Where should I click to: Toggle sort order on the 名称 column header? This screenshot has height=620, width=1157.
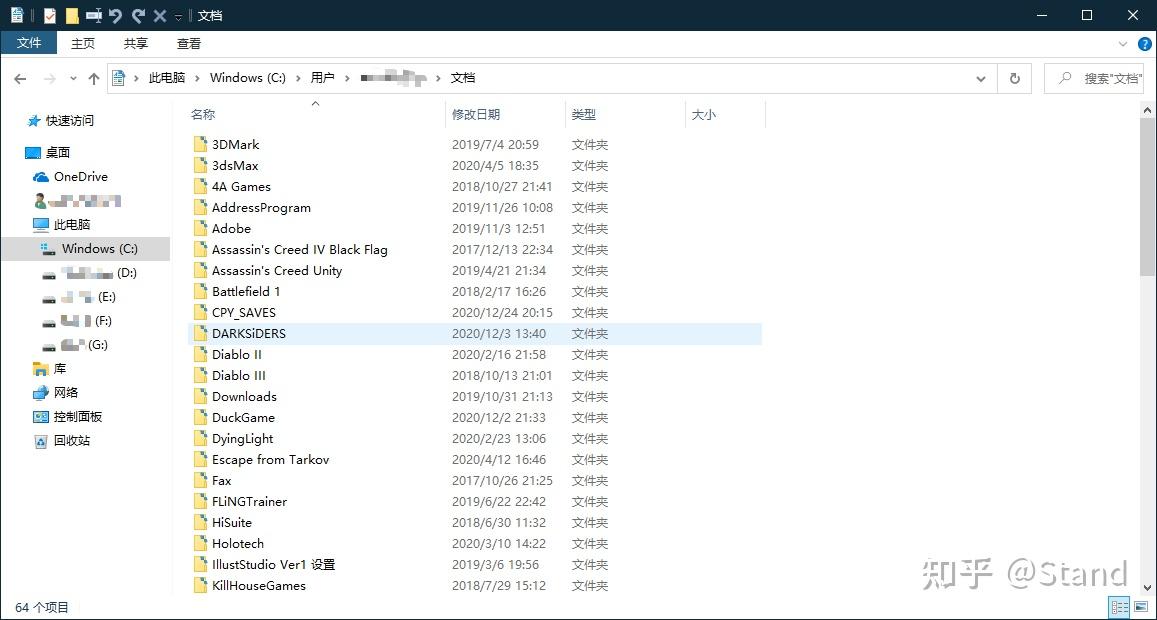point(203,114)
